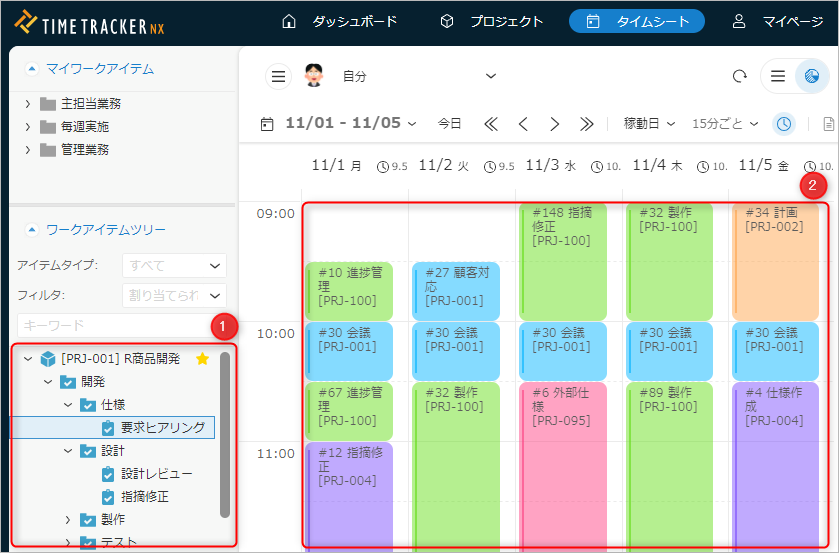
Task: Expand the 主担当業務 folder
Action: click(28, 103)
